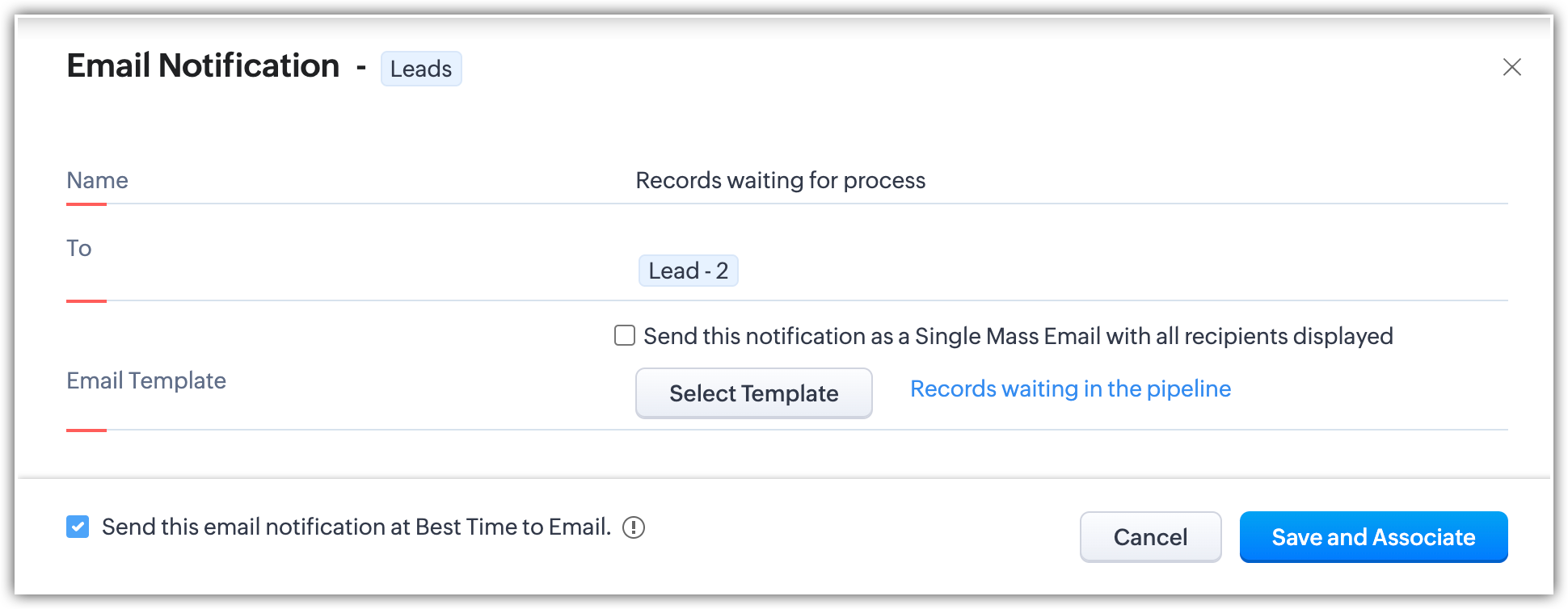Image resolution: width=1568 pixels, height=609 pixels.
Task: Select the Lead - 2 recipient chip
Action: tap(688, 271)
